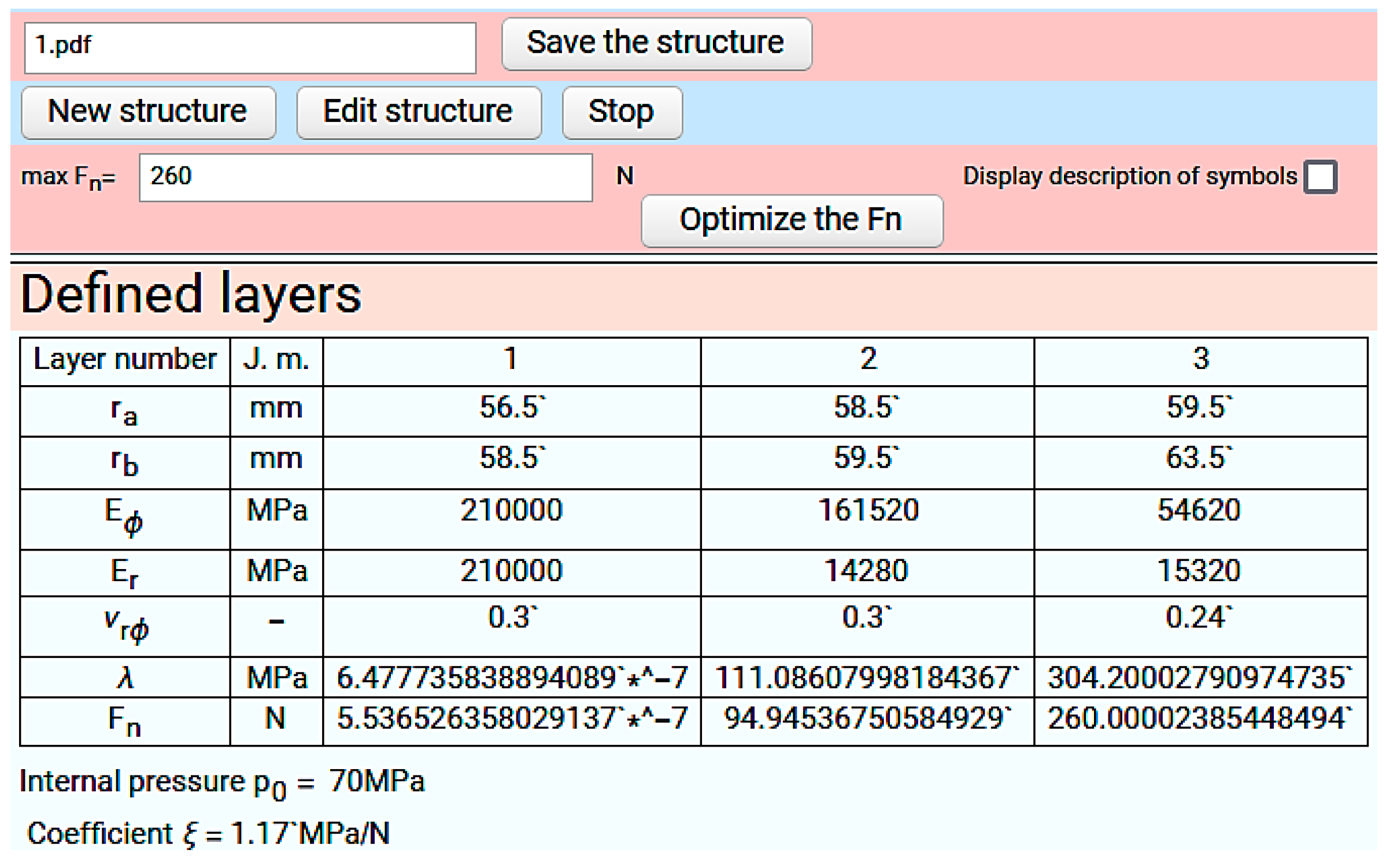Click the Defined layers heading
The width and height of the screenshot is (1386, 868).
pos(191,295)
